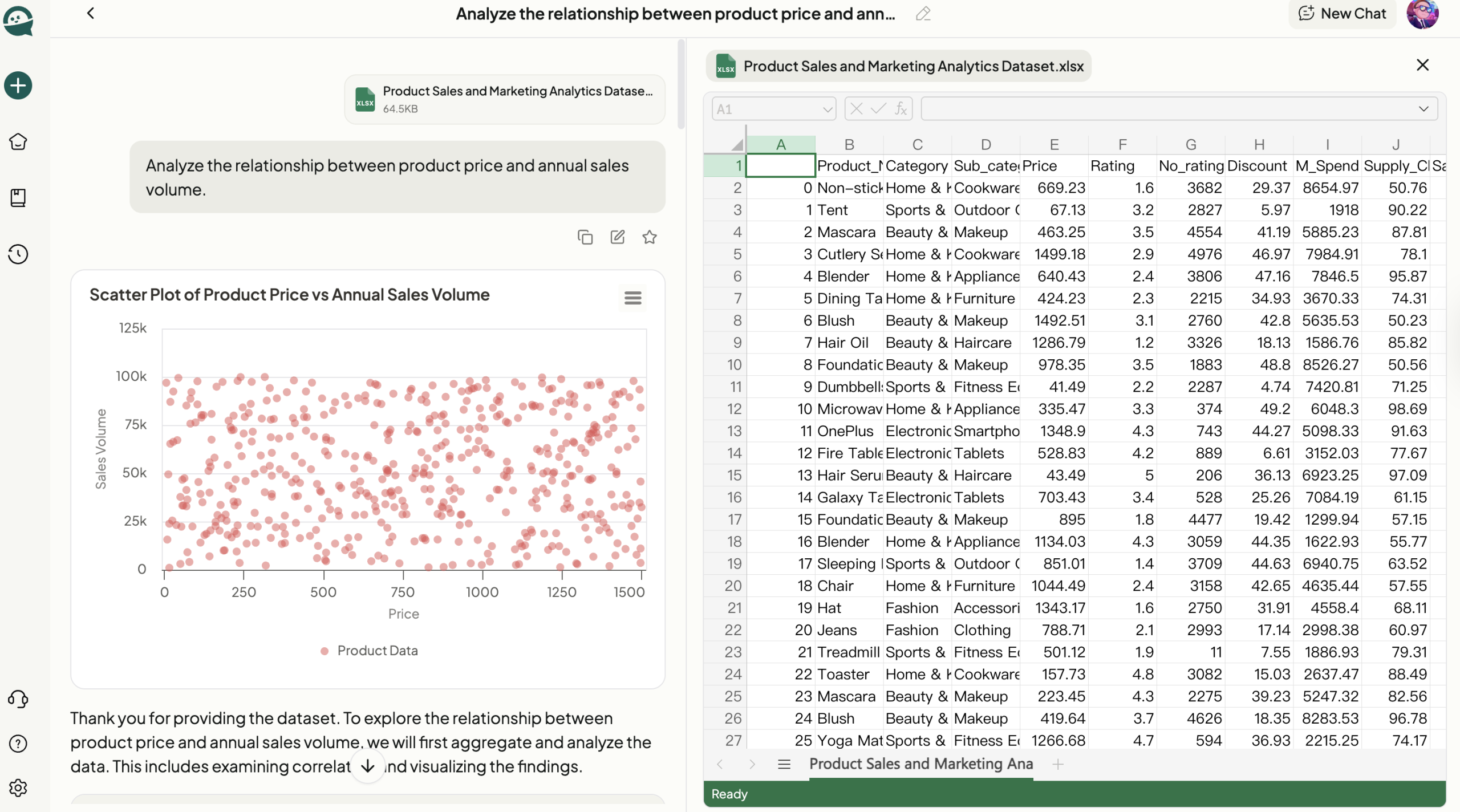The width and height of the screenshot is (1460, 812).
Task: Open the support headset icon
Action: 18,699
